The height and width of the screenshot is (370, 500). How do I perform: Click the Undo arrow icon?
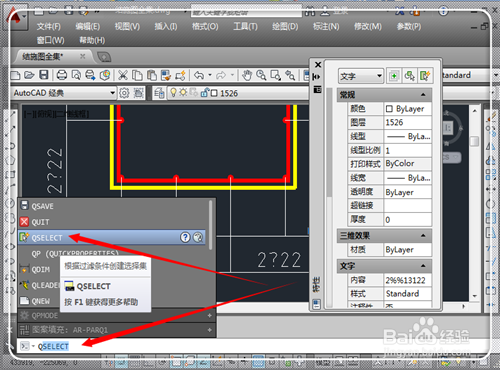[199, 75]
